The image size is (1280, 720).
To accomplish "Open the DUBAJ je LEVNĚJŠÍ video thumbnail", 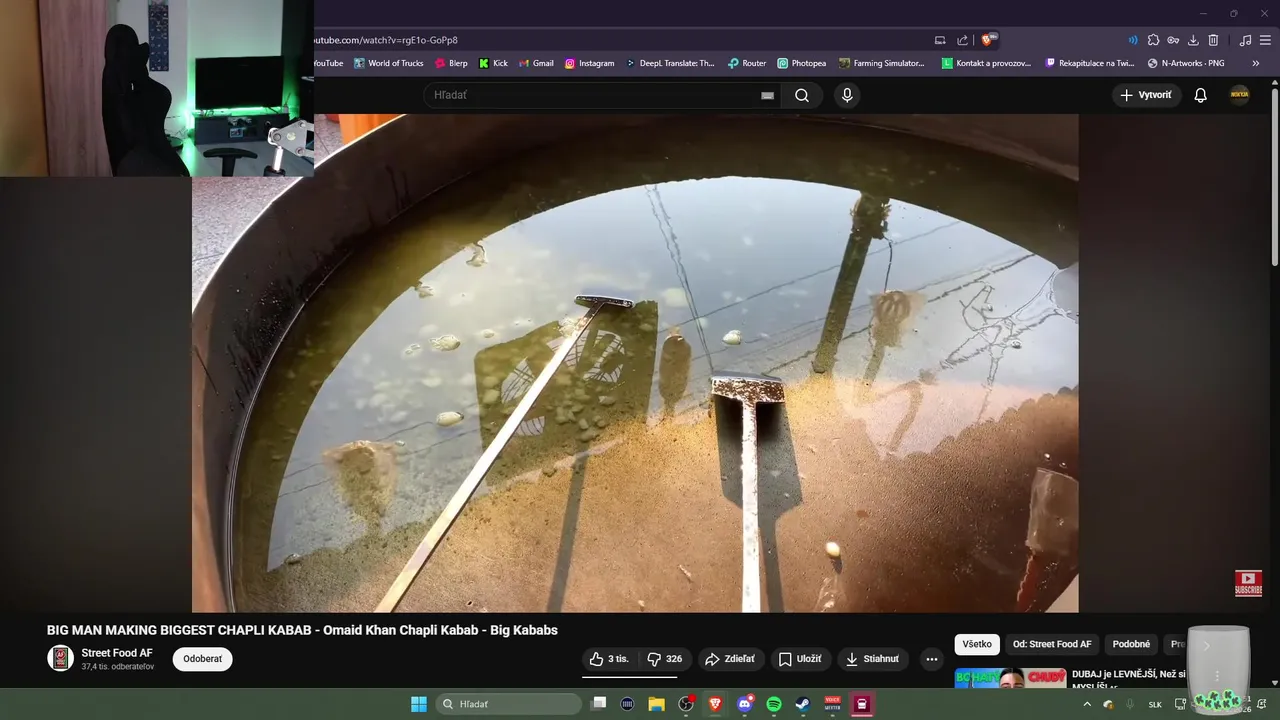I will 1011,678.
